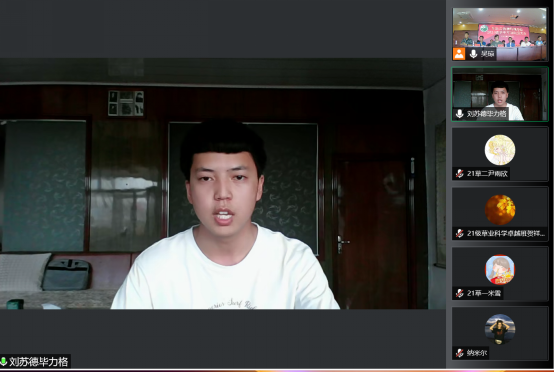This screenshot has width=554, height=372.
Task: Select the active speaker's small video thumbnail
Action: [x=500, y=94]
